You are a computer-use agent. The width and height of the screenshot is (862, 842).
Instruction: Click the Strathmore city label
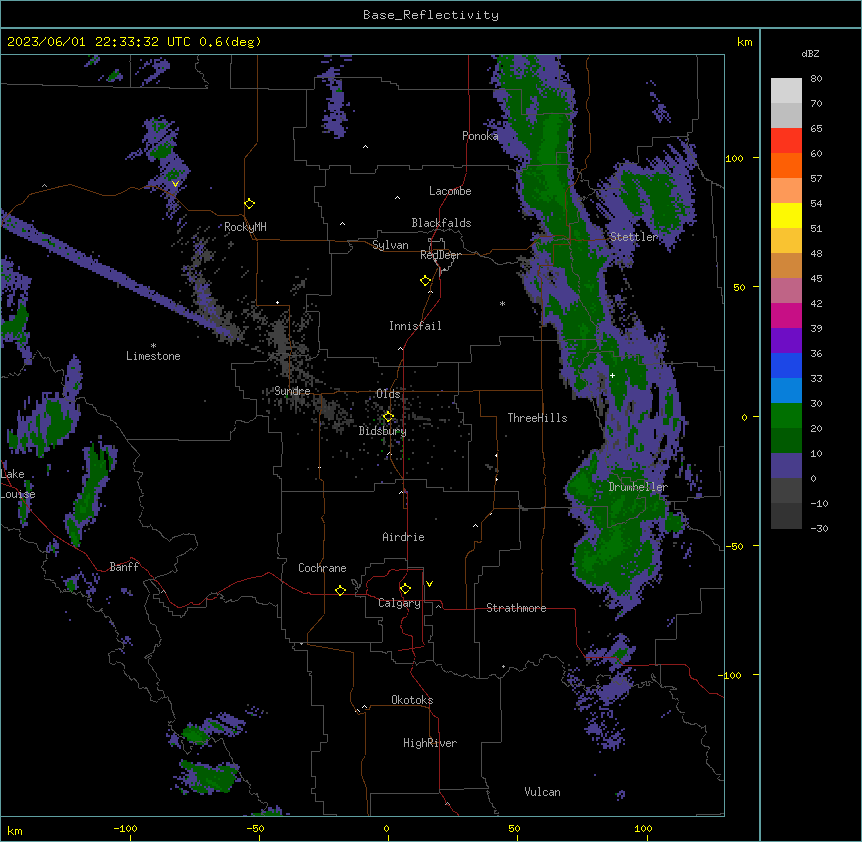click(x=516, y=608)
